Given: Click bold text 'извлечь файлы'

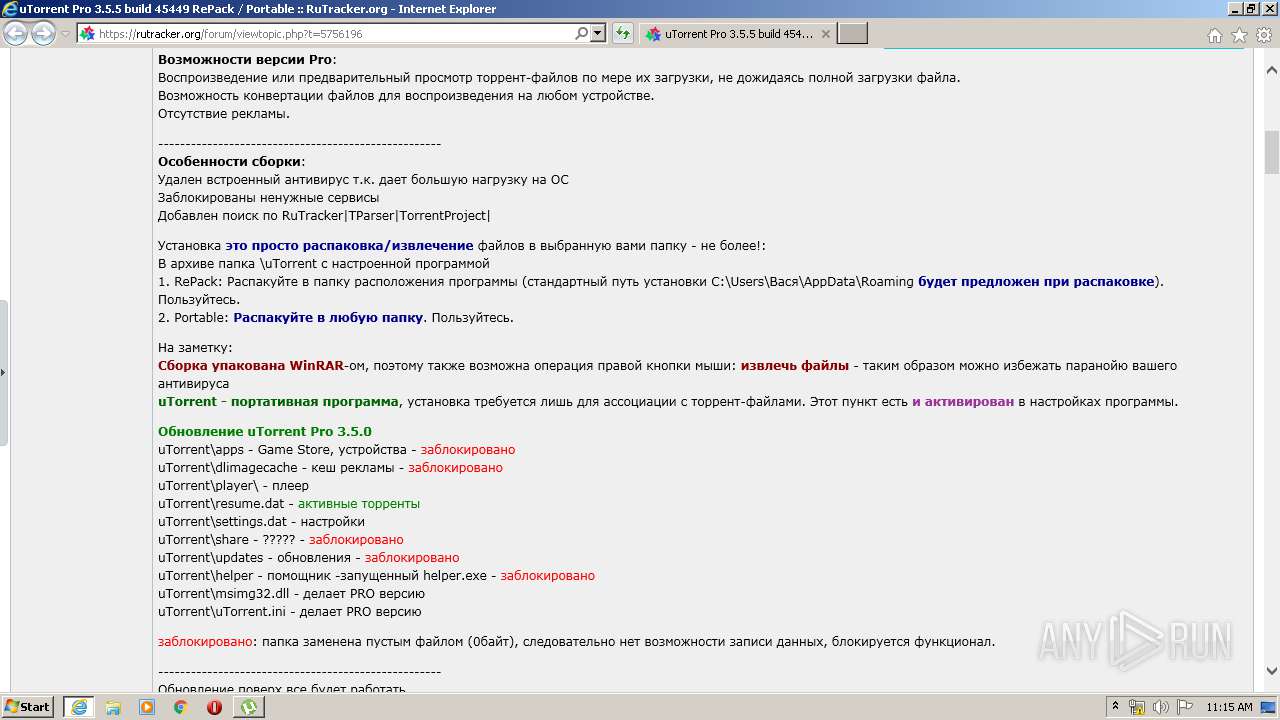Looking at the screenshot, I should (x=795, y=366).
